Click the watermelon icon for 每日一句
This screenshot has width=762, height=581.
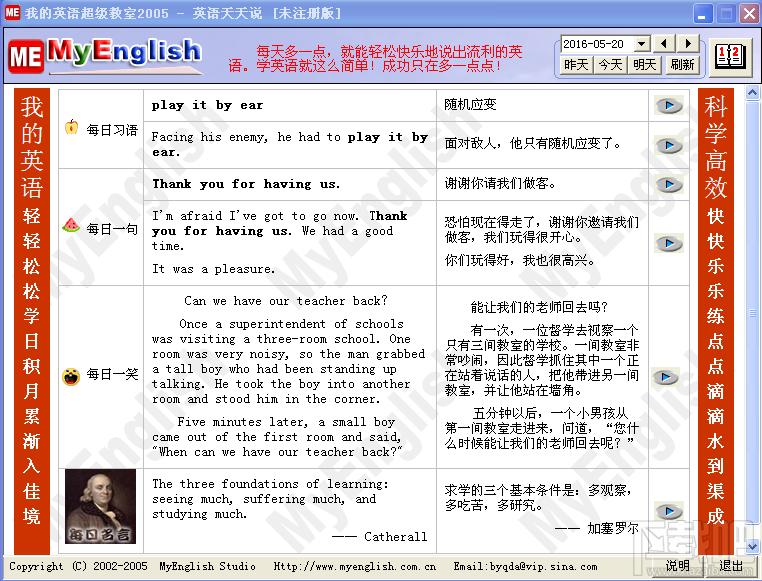point(71,226)
